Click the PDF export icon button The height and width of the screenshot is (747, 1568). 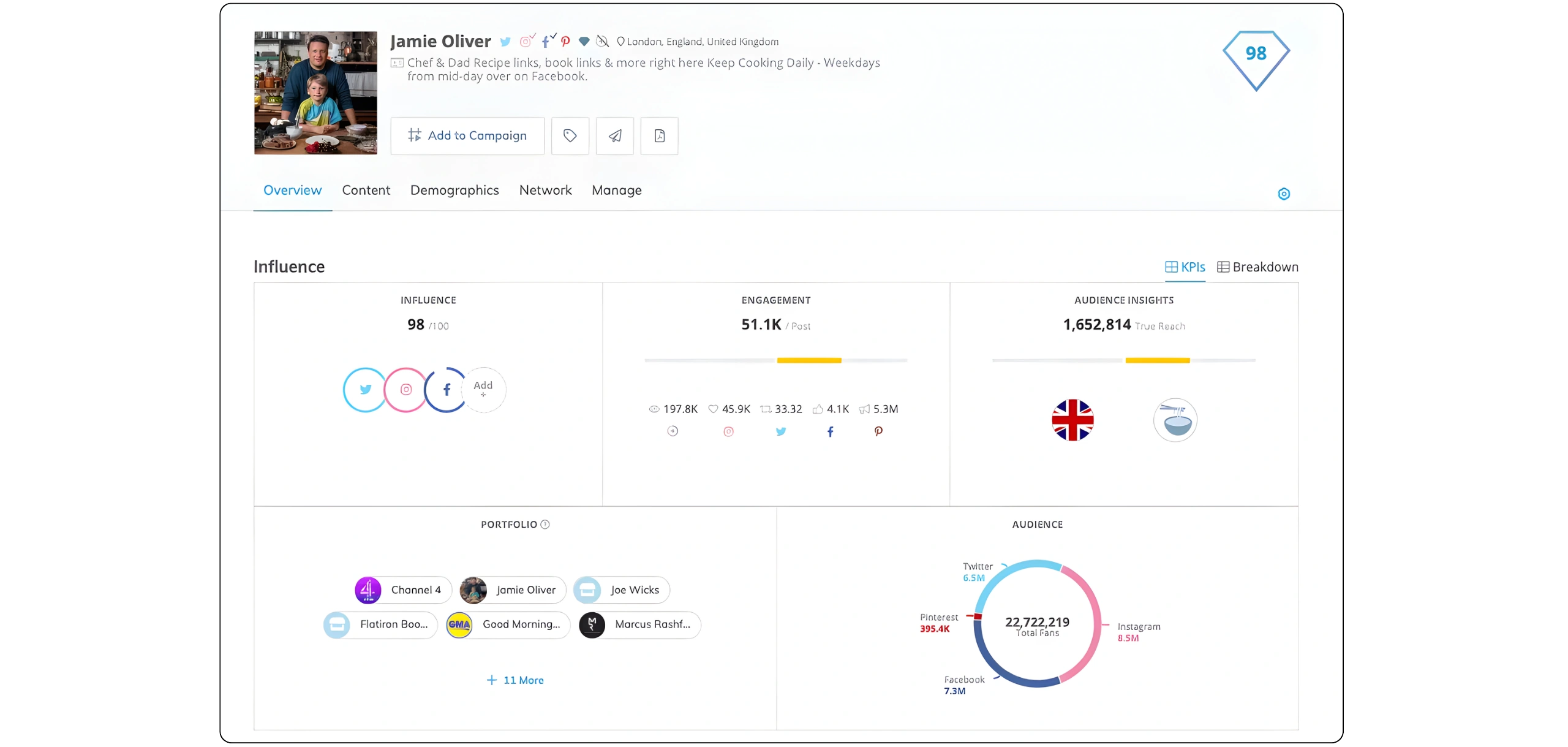click(x=659, y=135)
